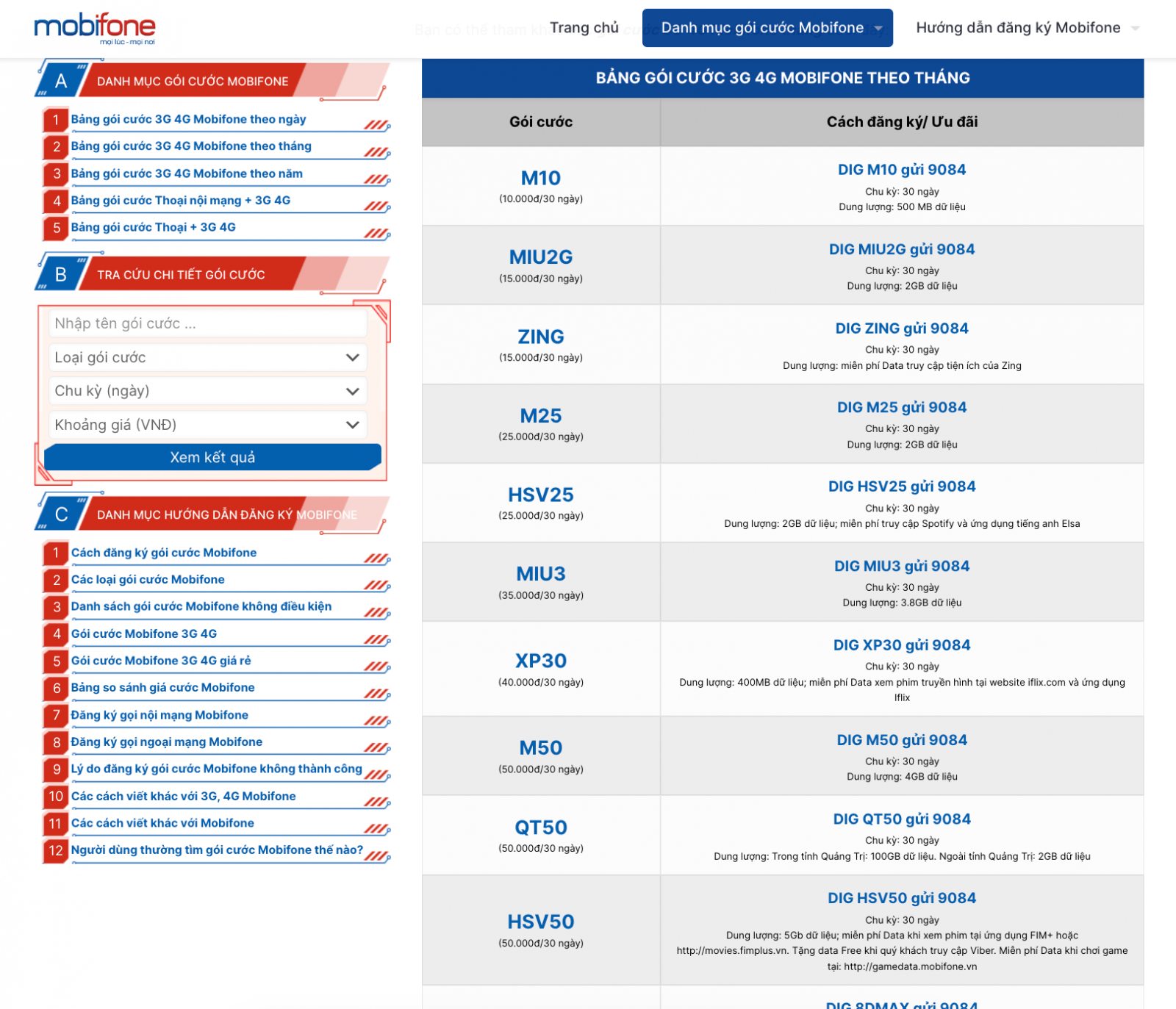This screenshot has height=1009, width=1176.
Task: Open Danh mục gói cước Mobifone menu
Action: click(767, 28)
